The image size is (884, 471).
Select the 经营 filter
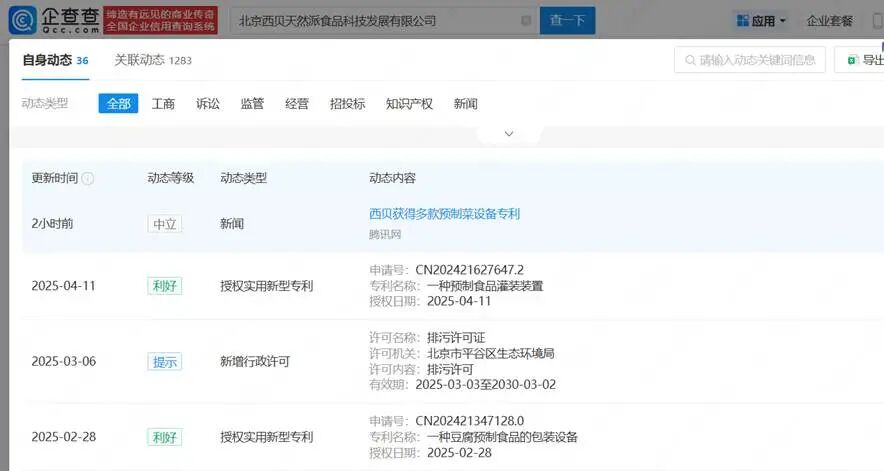(297, 104)
